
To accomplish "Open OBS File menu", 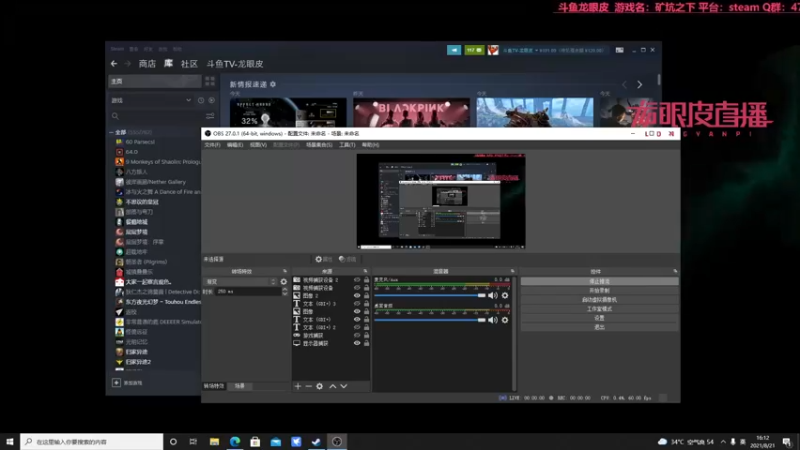I will [212, 145].
